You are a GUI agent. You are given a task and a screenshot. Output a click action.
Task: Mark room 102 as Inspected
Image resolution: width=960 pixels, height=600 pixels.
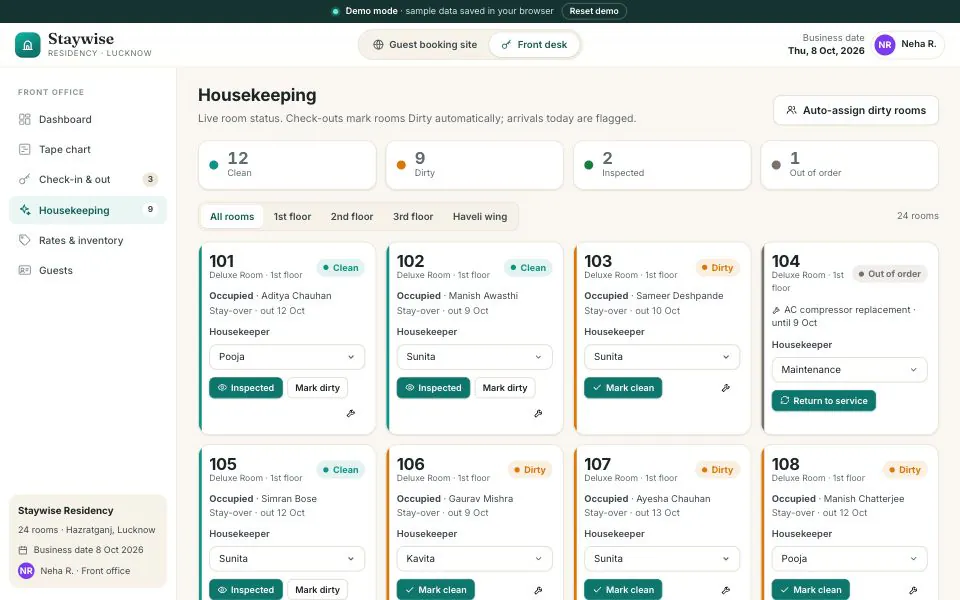433,388
